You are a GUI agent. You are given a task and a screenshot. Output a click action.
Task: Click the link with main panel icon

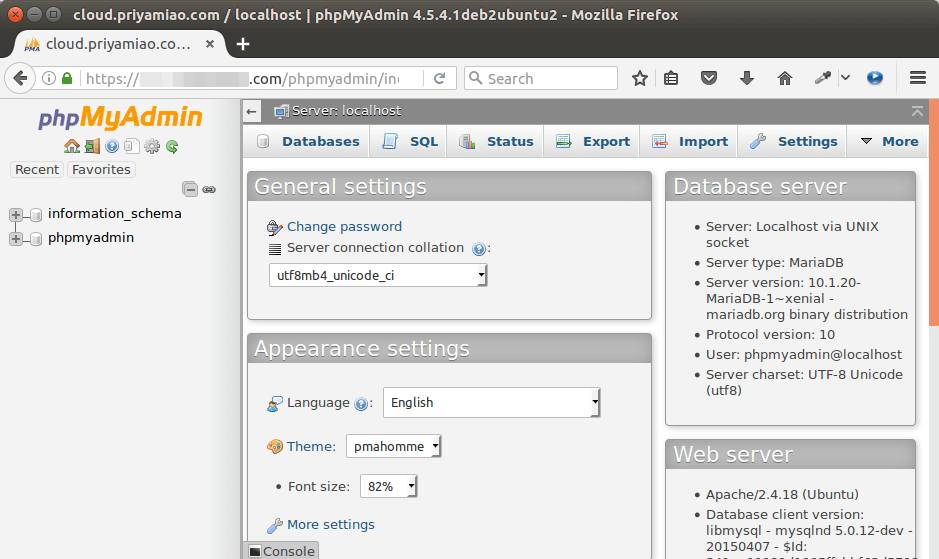(209, 189)
